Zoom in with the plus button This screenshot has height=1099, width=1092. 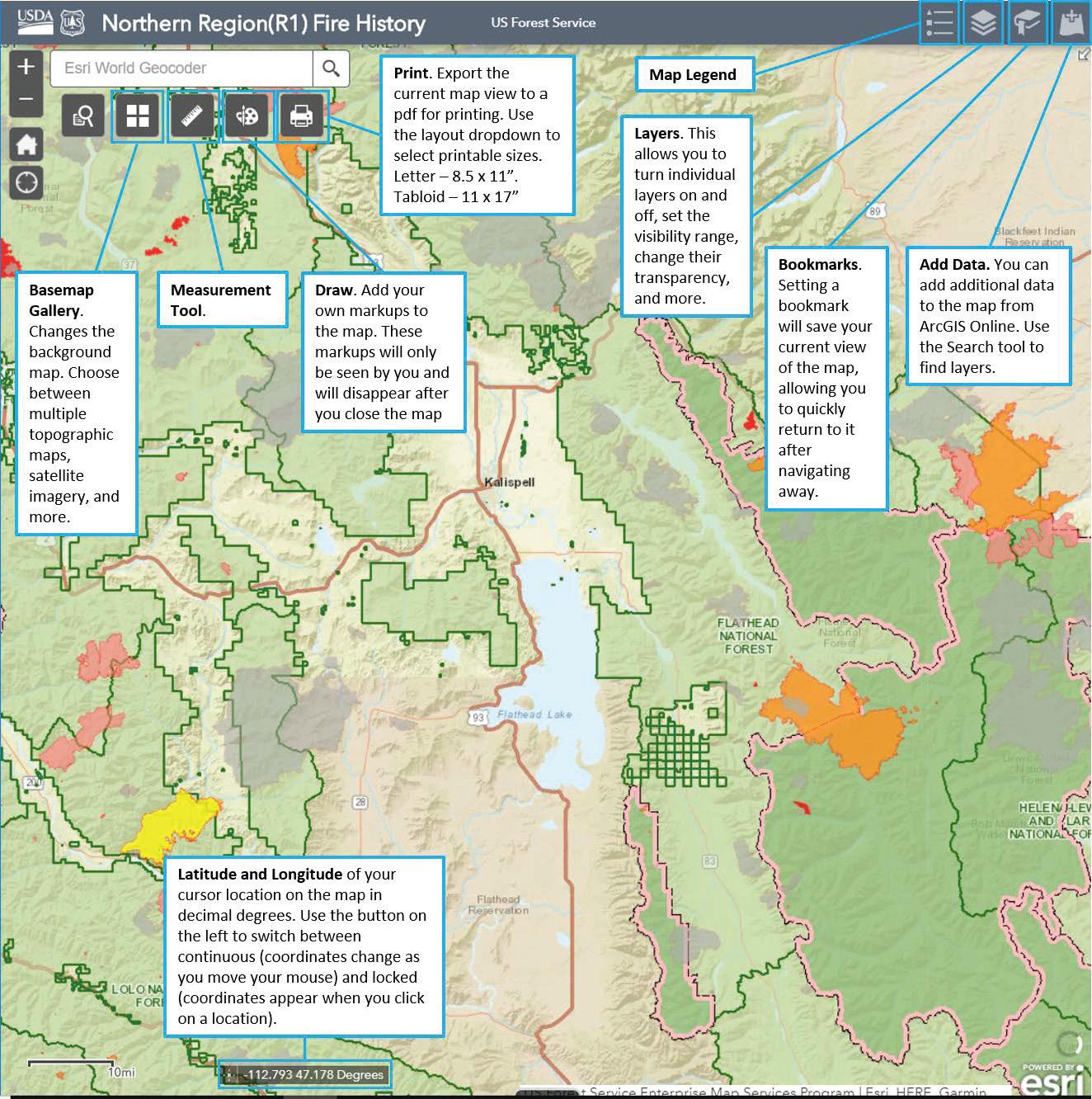[x=26, y=67]
